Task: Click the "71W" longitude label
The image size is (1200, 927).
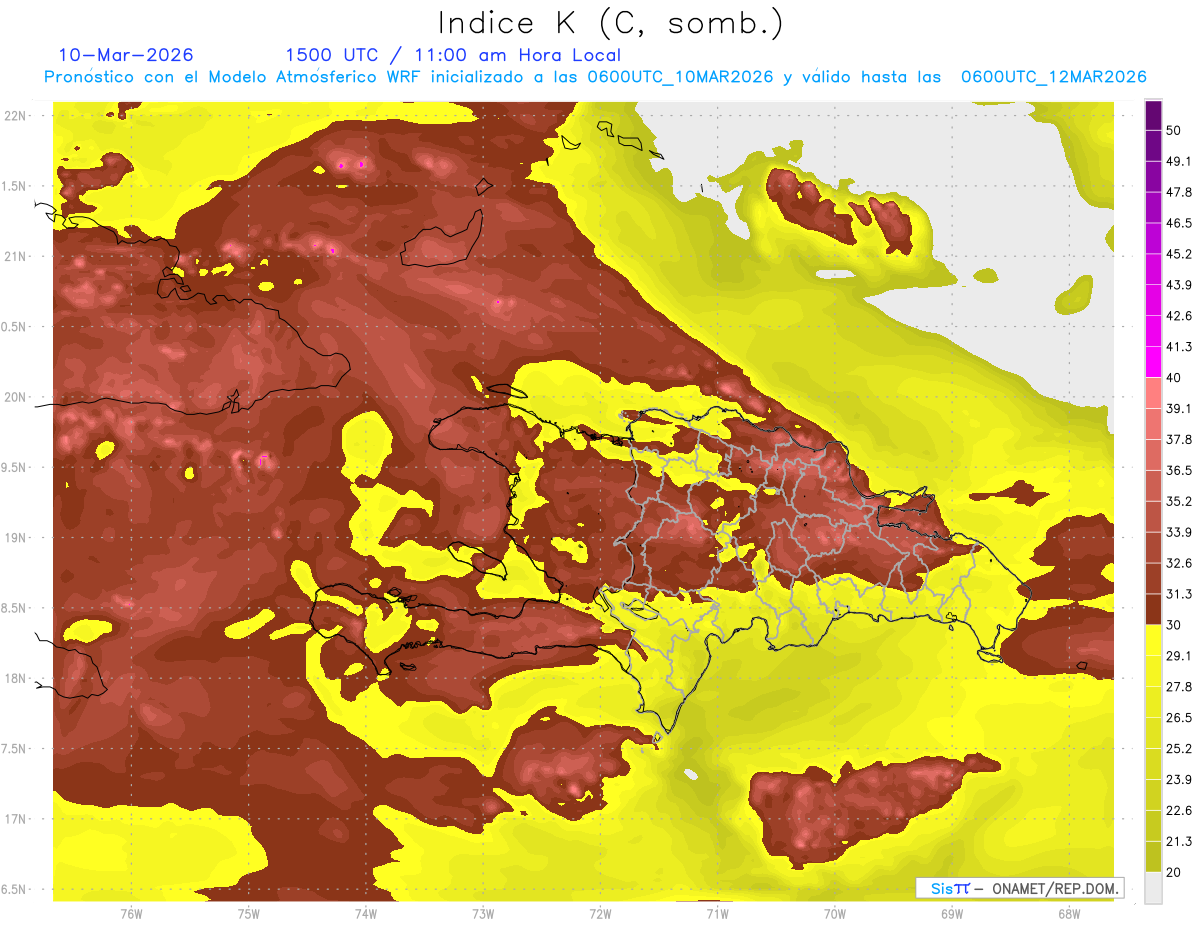Action: [717, 914]
